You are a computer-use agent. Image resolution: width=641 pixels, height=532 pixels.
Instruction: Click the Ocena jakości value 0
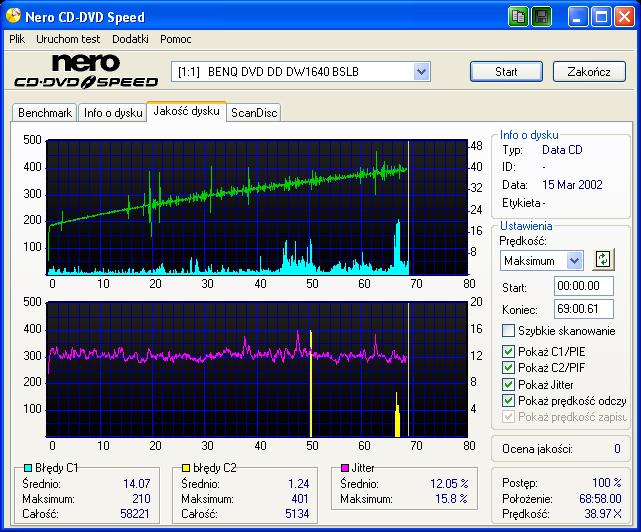tap(617, 449)
